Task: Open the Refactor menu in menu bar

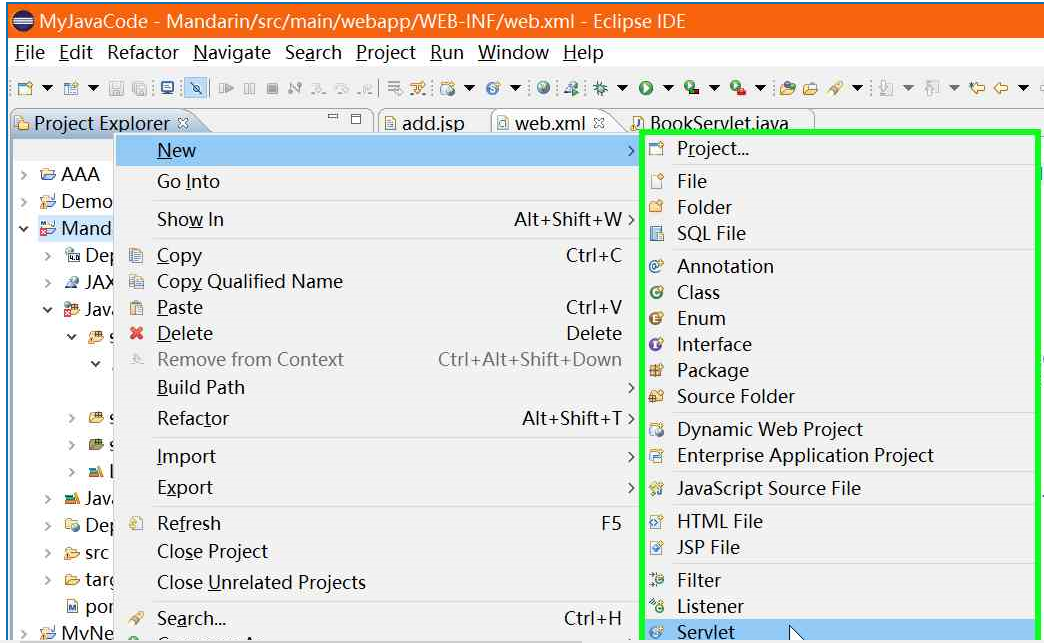Action: [x=142, y=53]
